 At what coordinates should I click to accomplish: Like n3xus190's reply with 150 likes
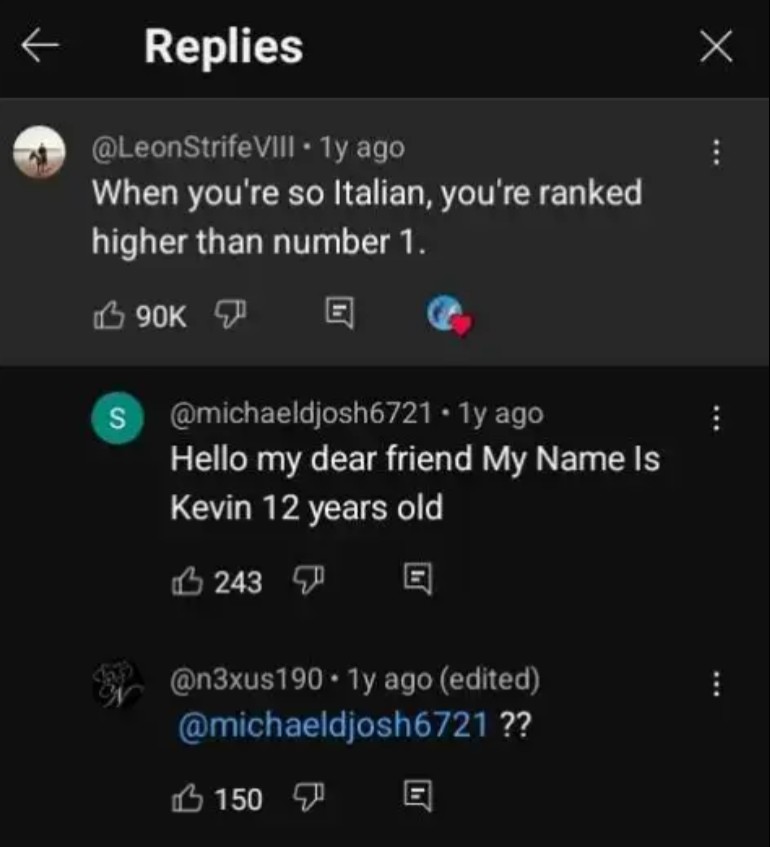pyautogui.click(x=186, y=797)
